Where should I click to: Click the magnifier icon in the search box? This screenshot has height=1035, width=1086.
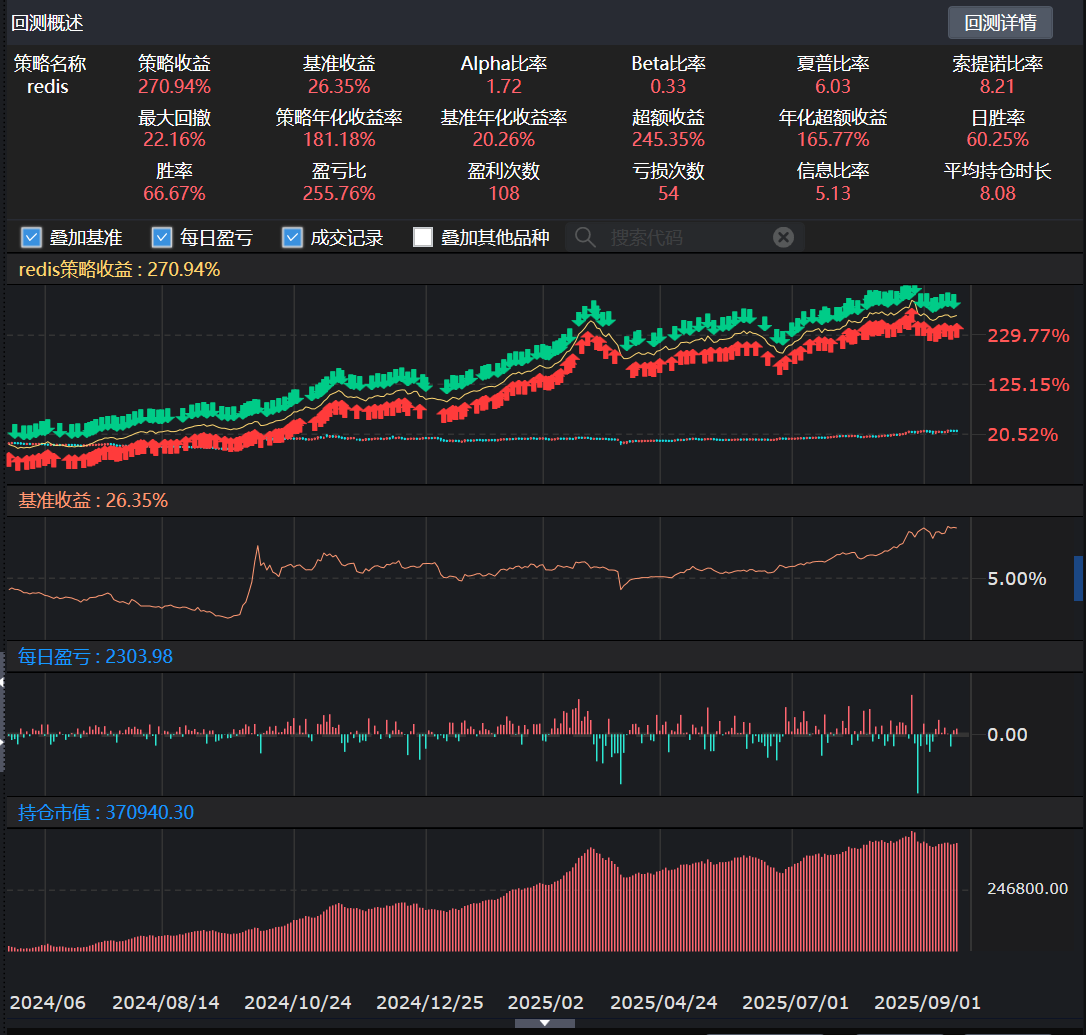click(586, 237)
